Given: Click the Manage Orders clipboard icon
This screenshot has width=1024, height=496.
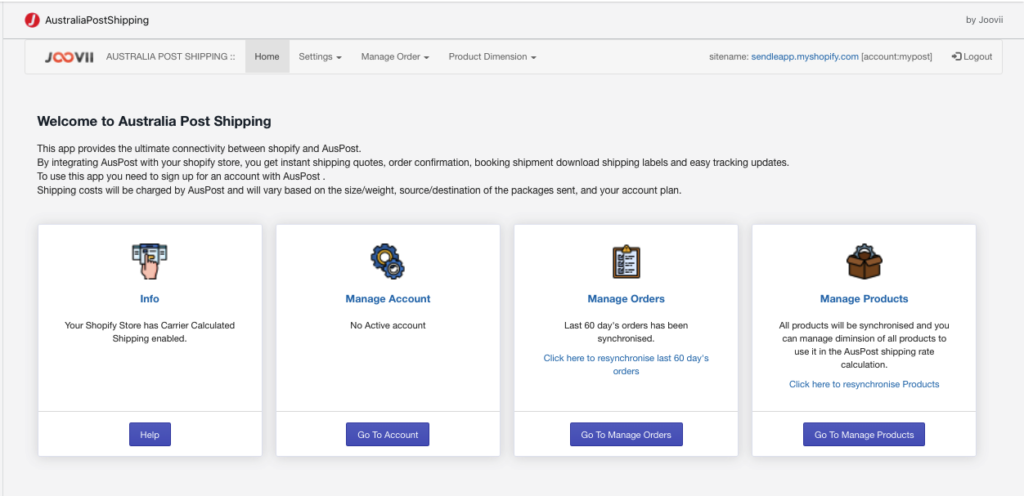Looking at the screenshot, I should click(626, 261).
